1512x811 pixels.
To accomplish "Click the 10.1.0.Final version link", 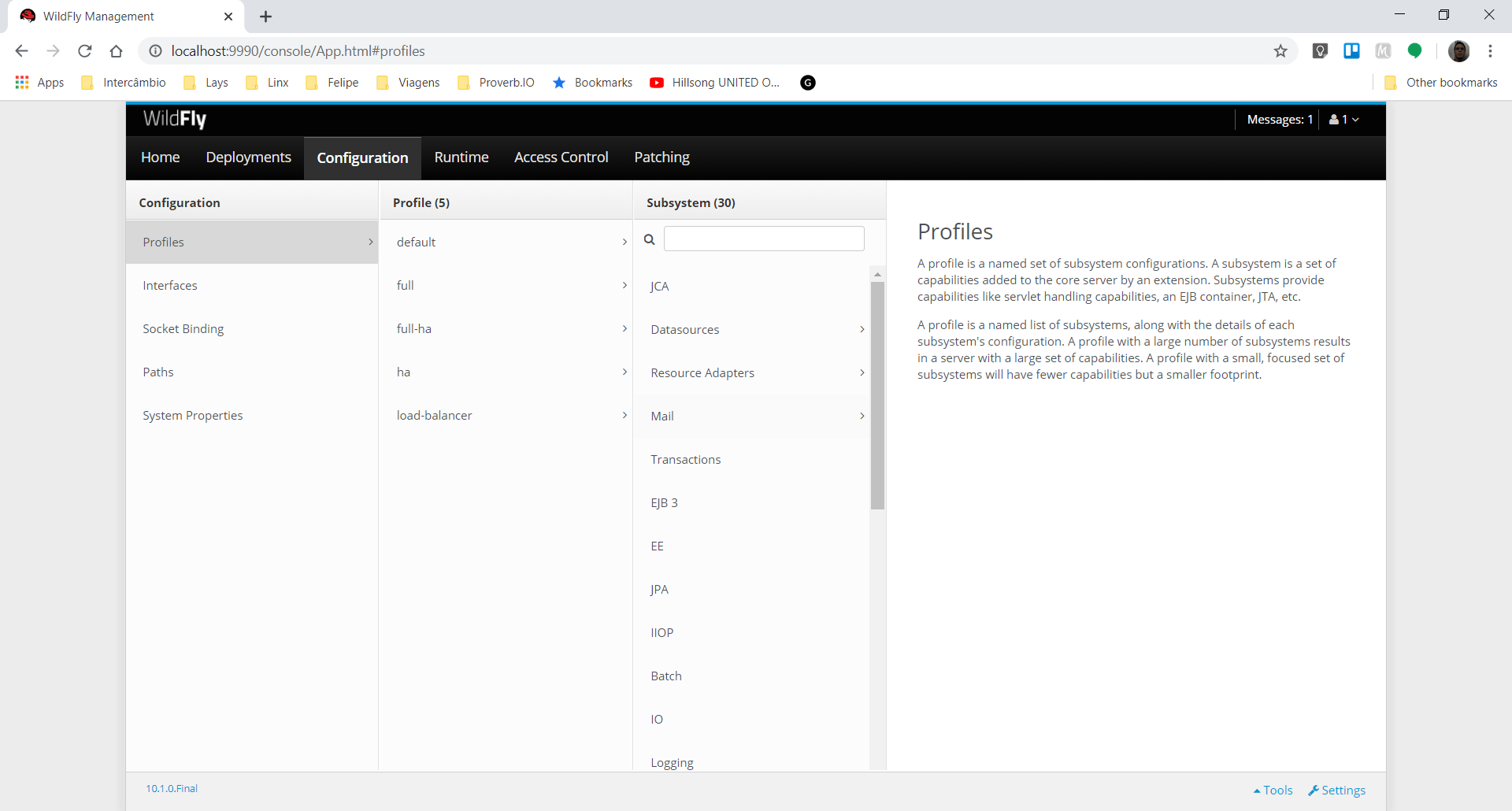I will [x=172, y=789].
